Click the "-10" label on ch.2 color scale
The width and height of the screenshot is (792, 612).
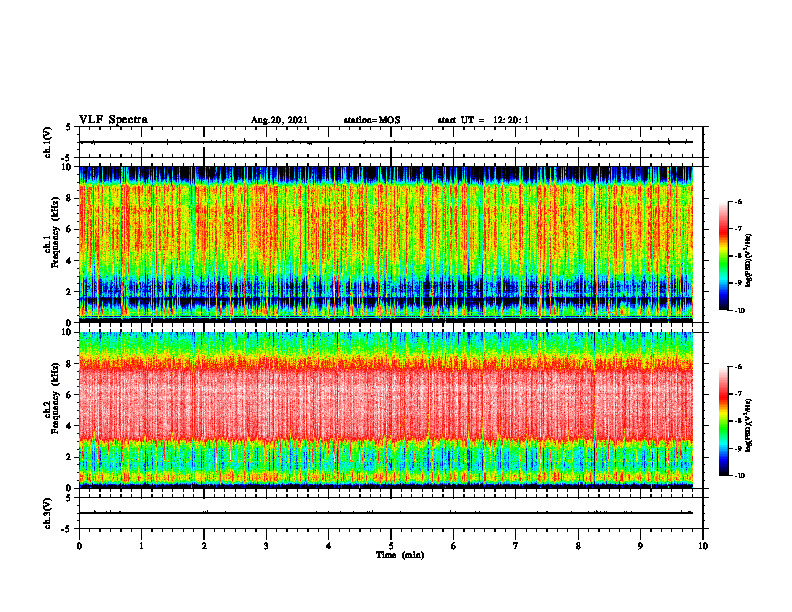tap(739, 476)
